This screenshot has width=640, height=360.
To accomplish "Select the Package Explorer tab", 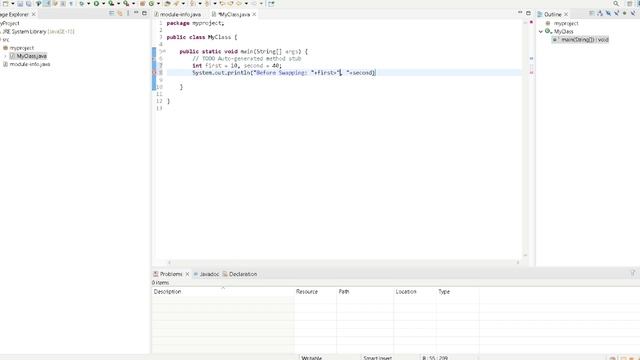I will click(x=14, y=14).
